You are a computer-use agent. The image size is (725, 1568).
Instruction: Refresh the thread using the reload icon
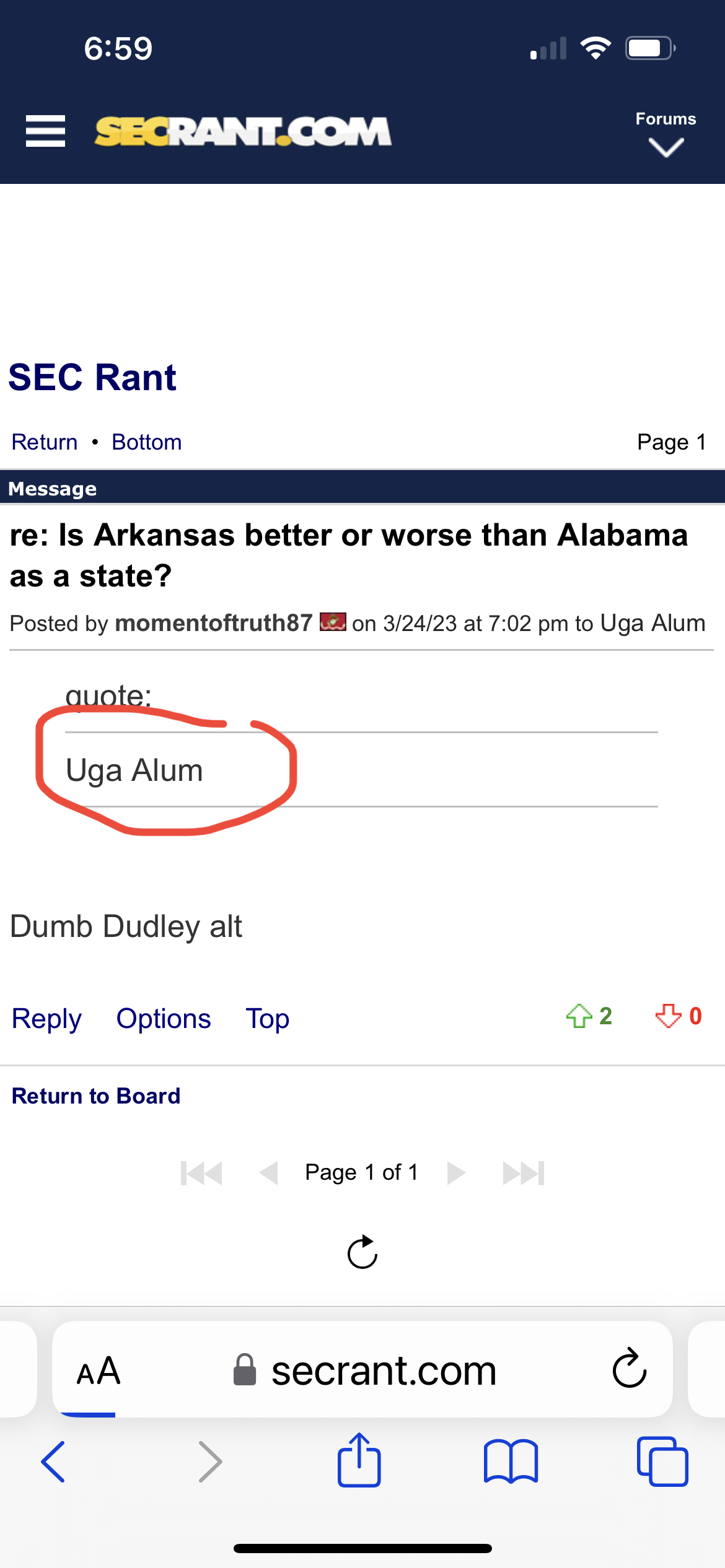[362, 1252]
